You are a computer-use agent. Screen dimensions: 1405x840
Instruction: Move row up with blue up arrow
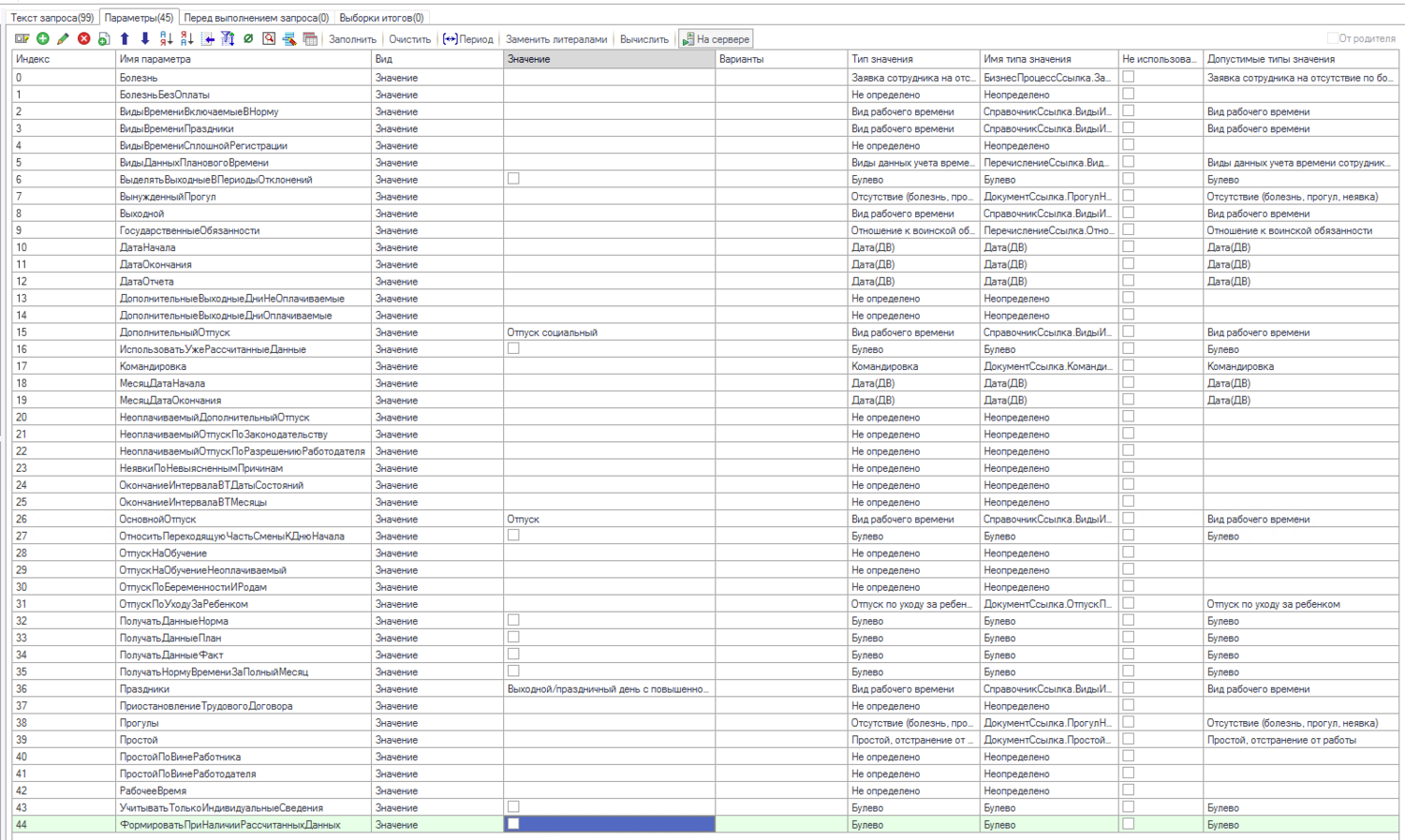point(125,38)
